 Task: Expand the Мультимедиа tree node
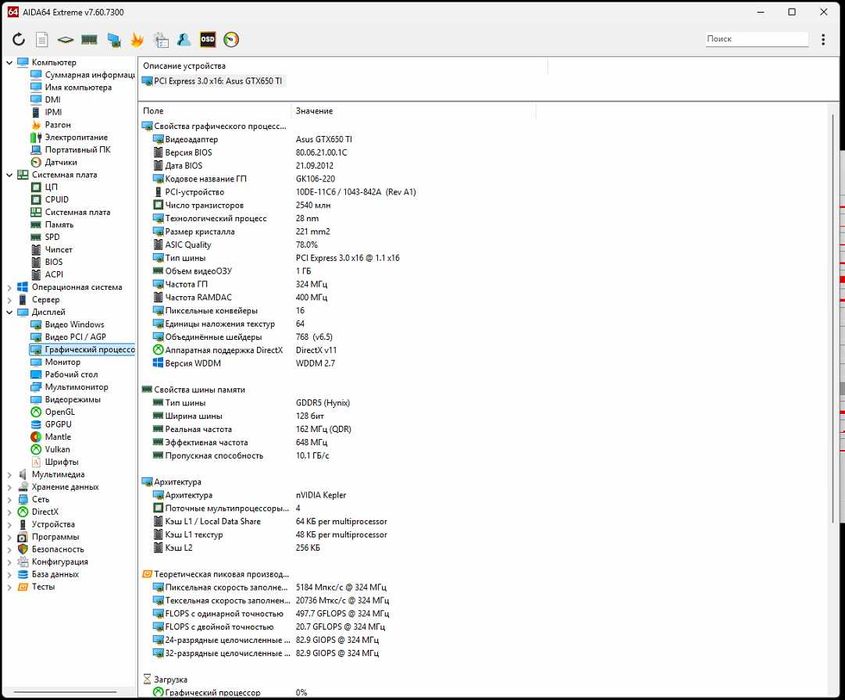coord(9,474)
